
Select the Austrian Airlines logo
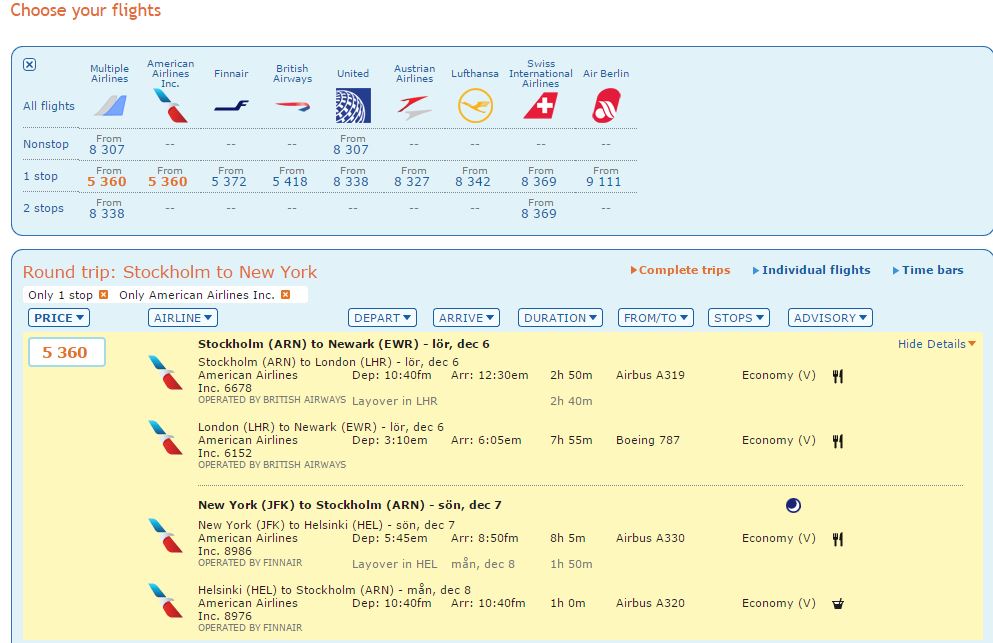pos(414,106)
